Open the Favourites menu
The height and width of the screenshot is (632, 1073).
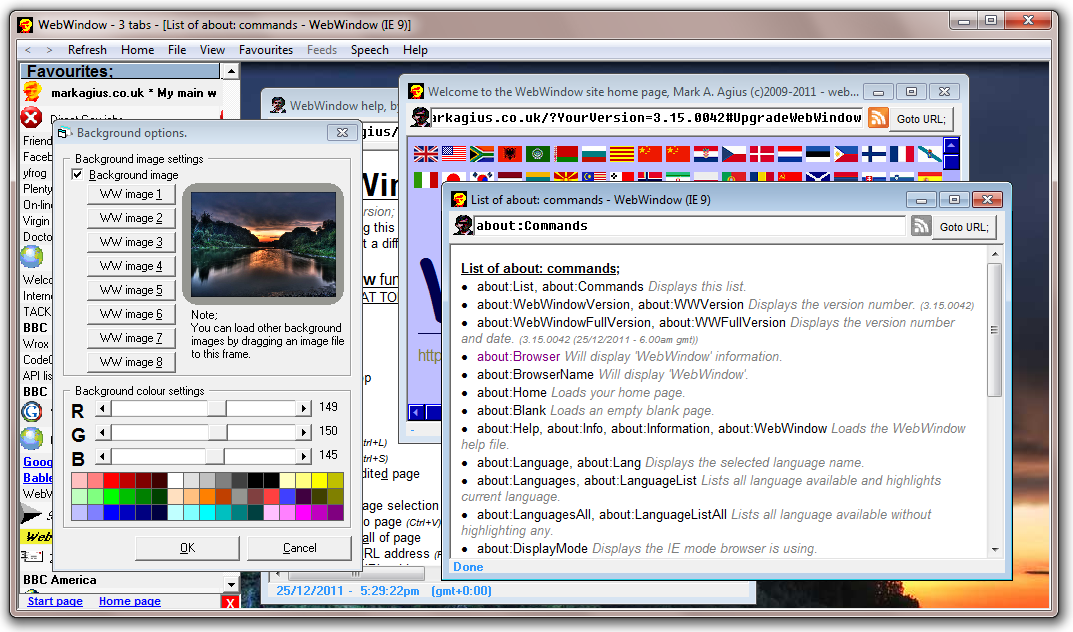point(266,49)
